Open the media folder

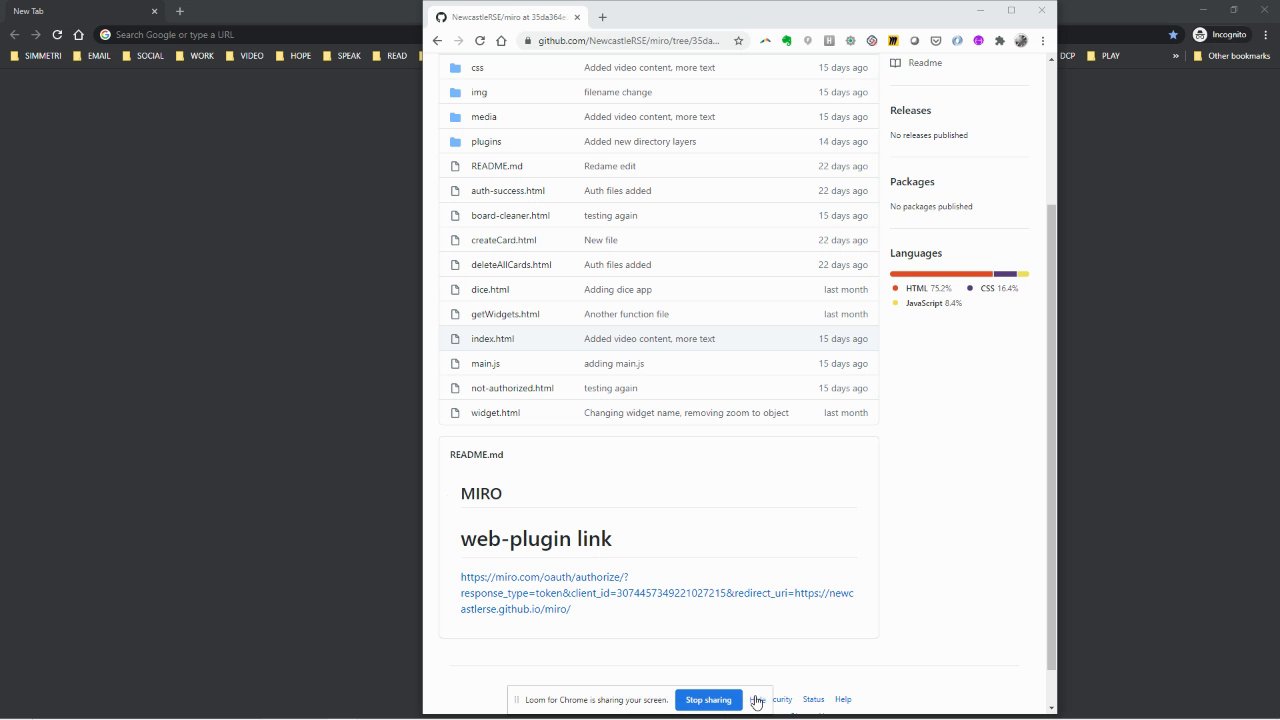click(484, 117)
